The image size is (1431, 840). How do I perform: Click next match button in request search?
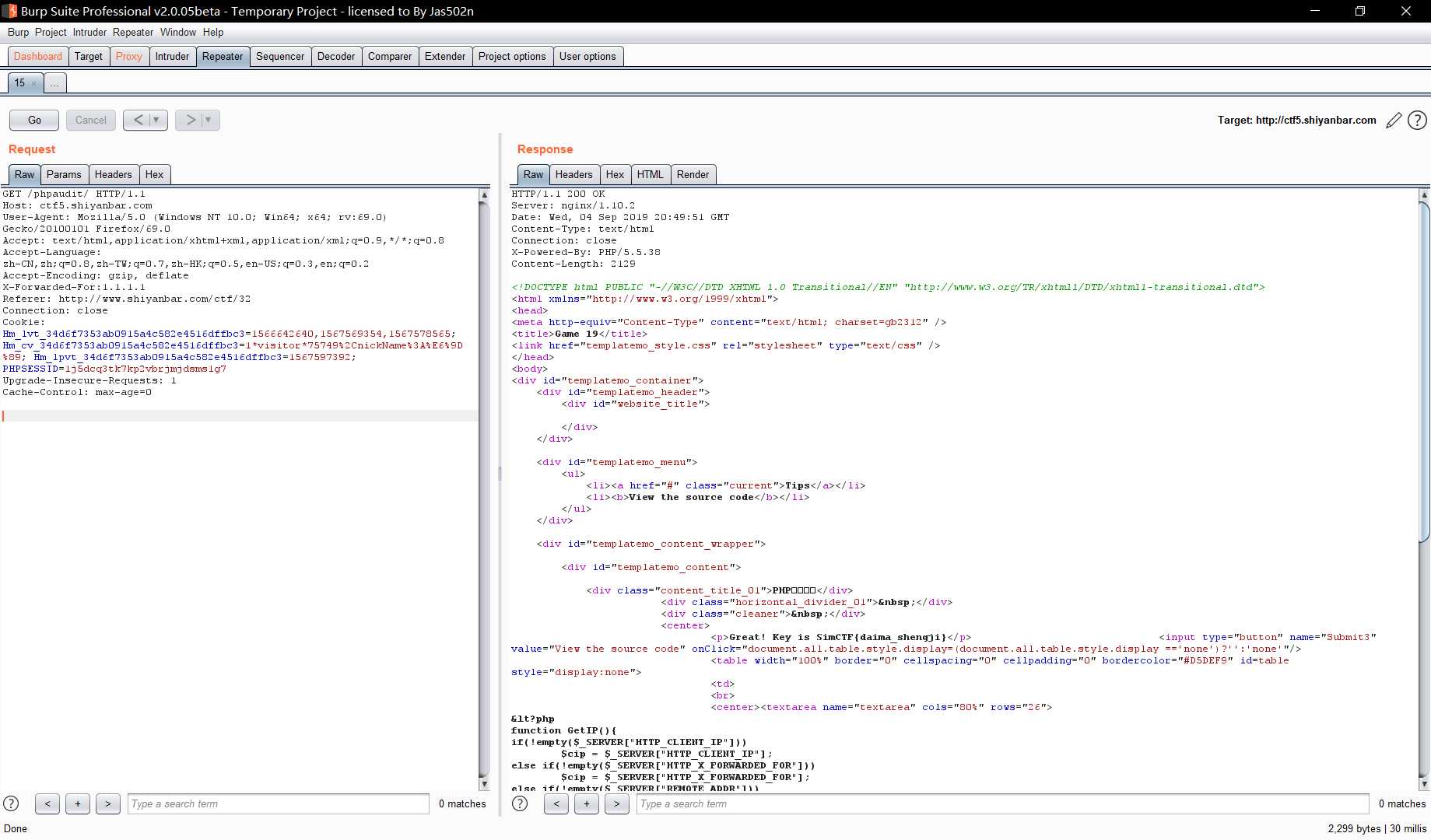(108, 803)
